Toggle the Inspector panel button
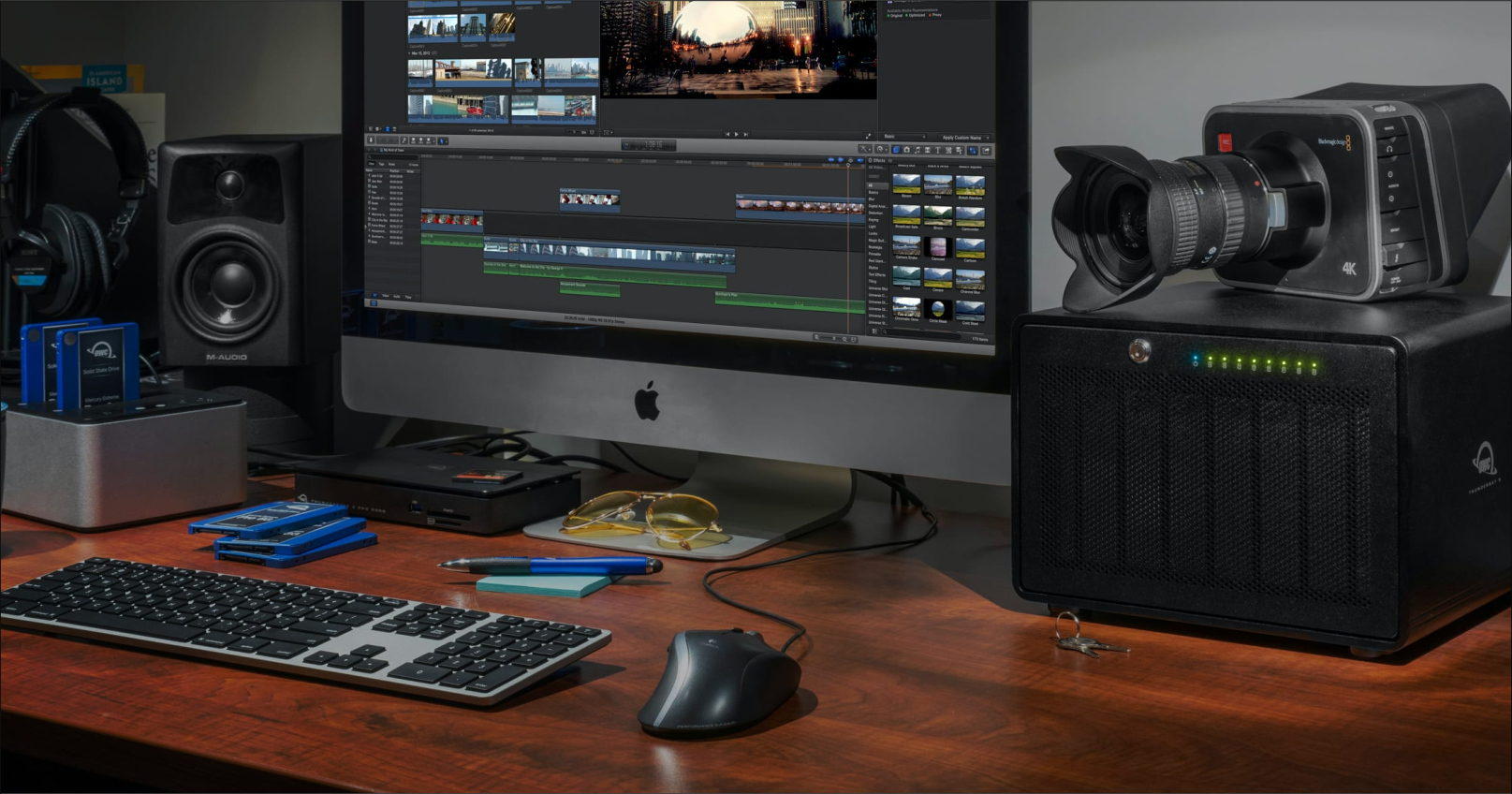The width and height of the screenshot is (1512, 794). click(x=972, y=151)
